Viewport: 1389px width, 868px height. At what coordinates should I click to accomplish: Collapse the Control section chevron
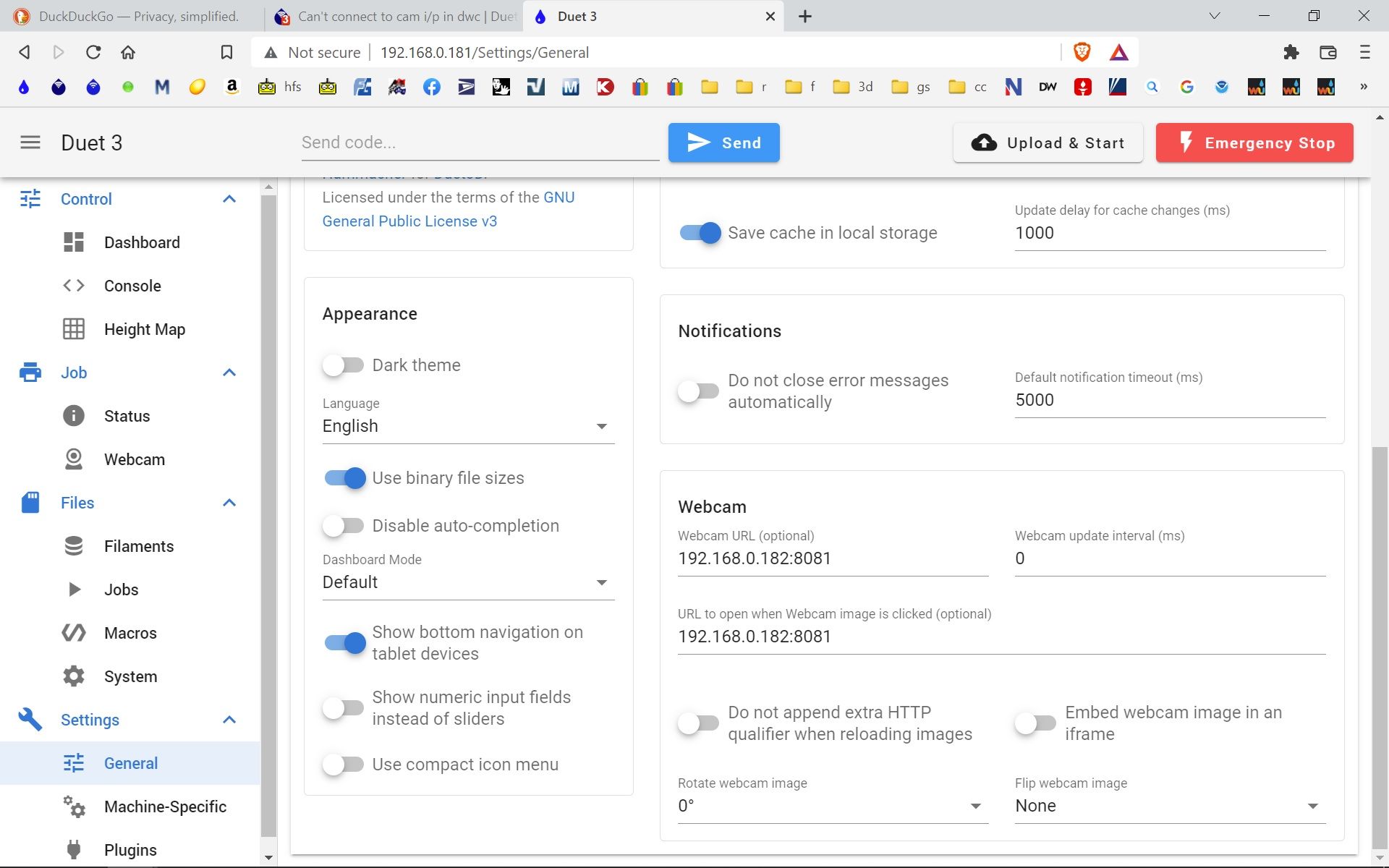click(229, 199)
